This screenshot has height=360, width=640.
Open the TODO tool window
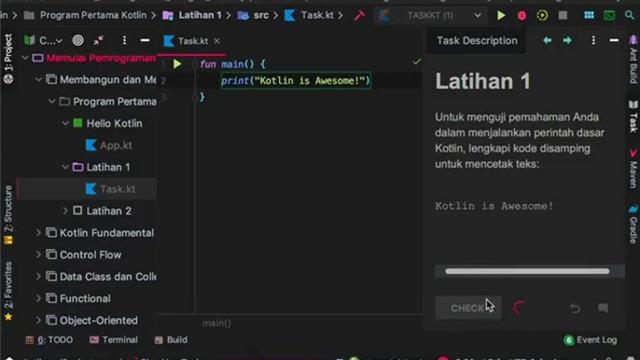click(x=49, y=340)
